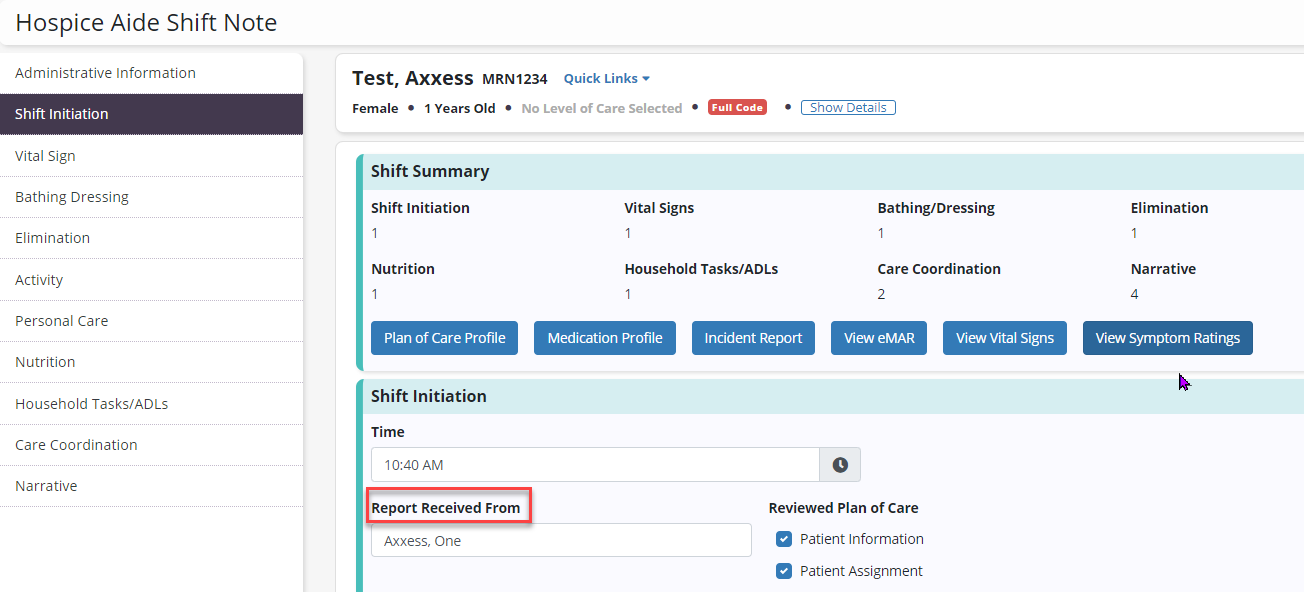The height and width of the screenshot is (592, 1304).
Task: Click the Report Received From text field
Action: coord(560,541)
